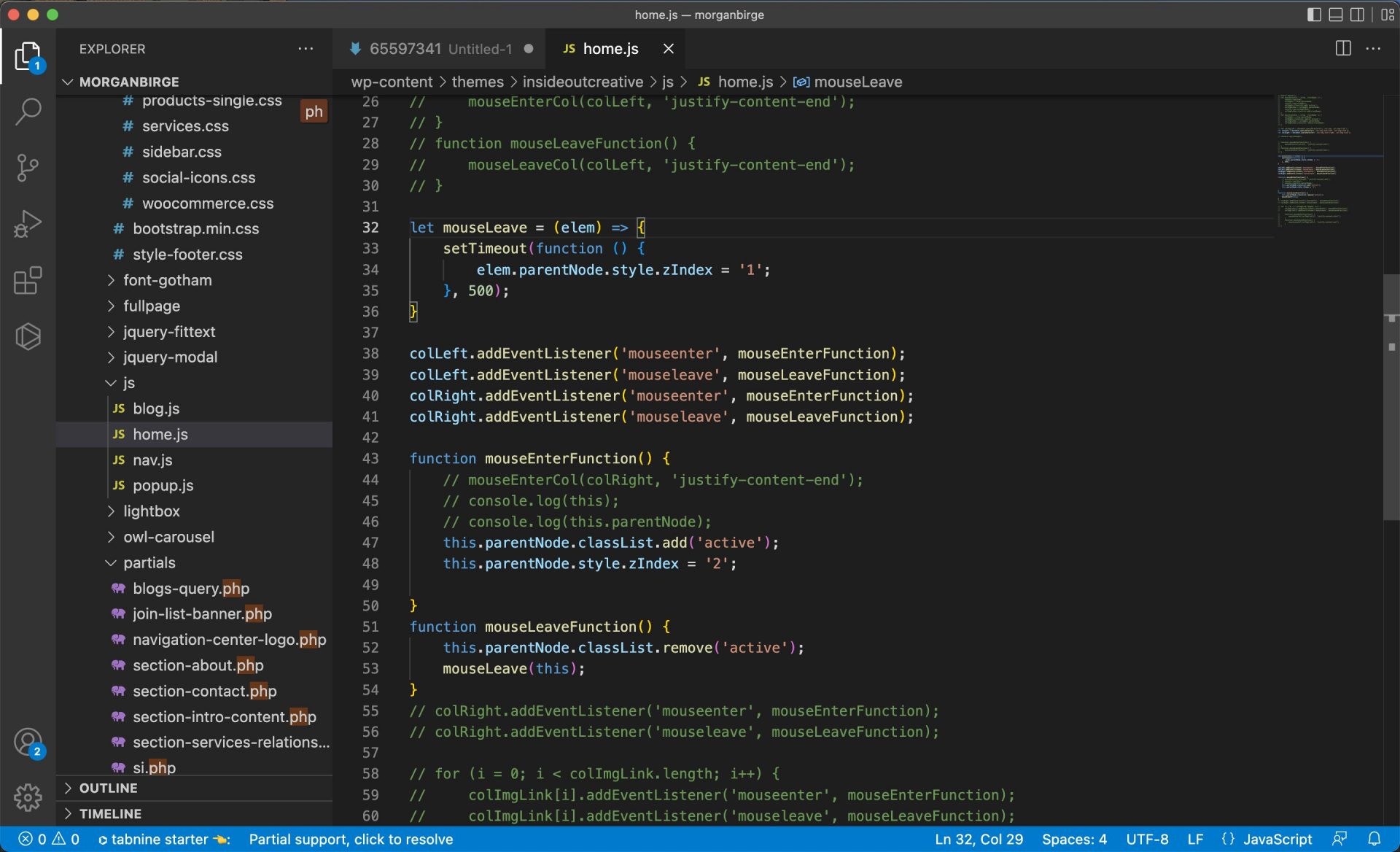Click insideoutcreative breadcrumb
The height and width of the screenshot is (852, 1400).
[583, 82]
